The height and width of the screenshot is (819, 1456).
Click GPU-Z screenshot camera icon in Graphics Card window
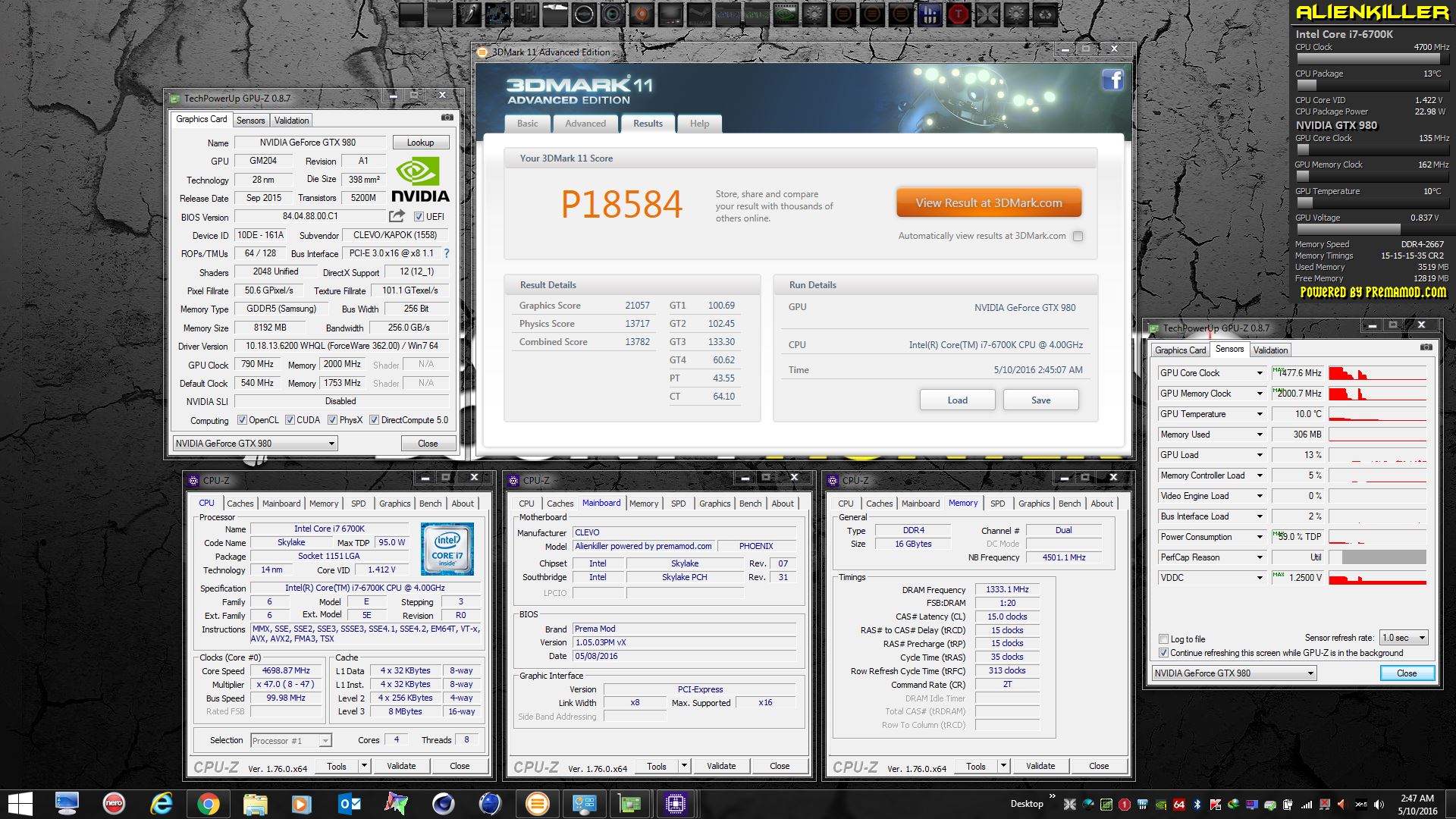[x=447, y=118]
